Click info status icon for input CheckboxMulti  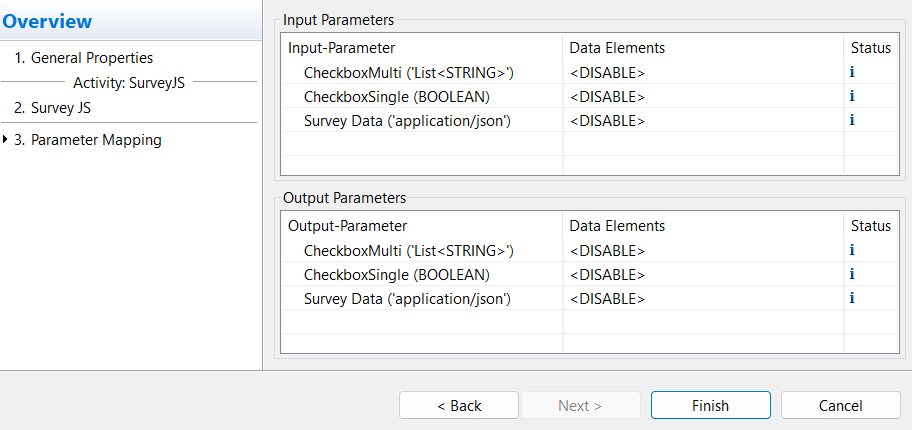(x=852, y=72)
